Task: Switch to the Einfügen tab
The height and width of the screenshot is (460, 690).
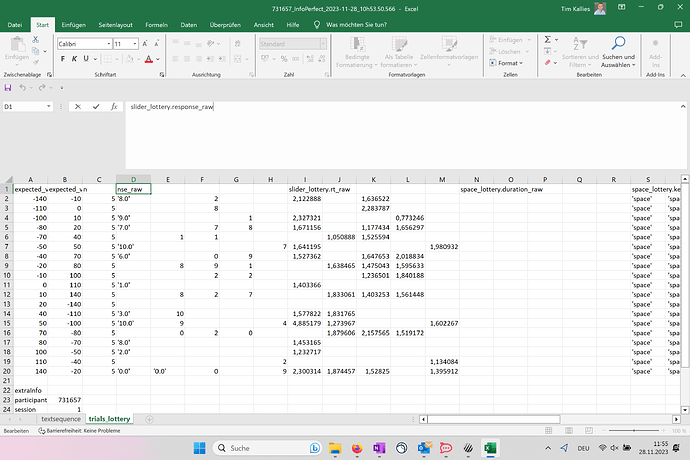Action: pyautogui.click(x=73, y=25)
